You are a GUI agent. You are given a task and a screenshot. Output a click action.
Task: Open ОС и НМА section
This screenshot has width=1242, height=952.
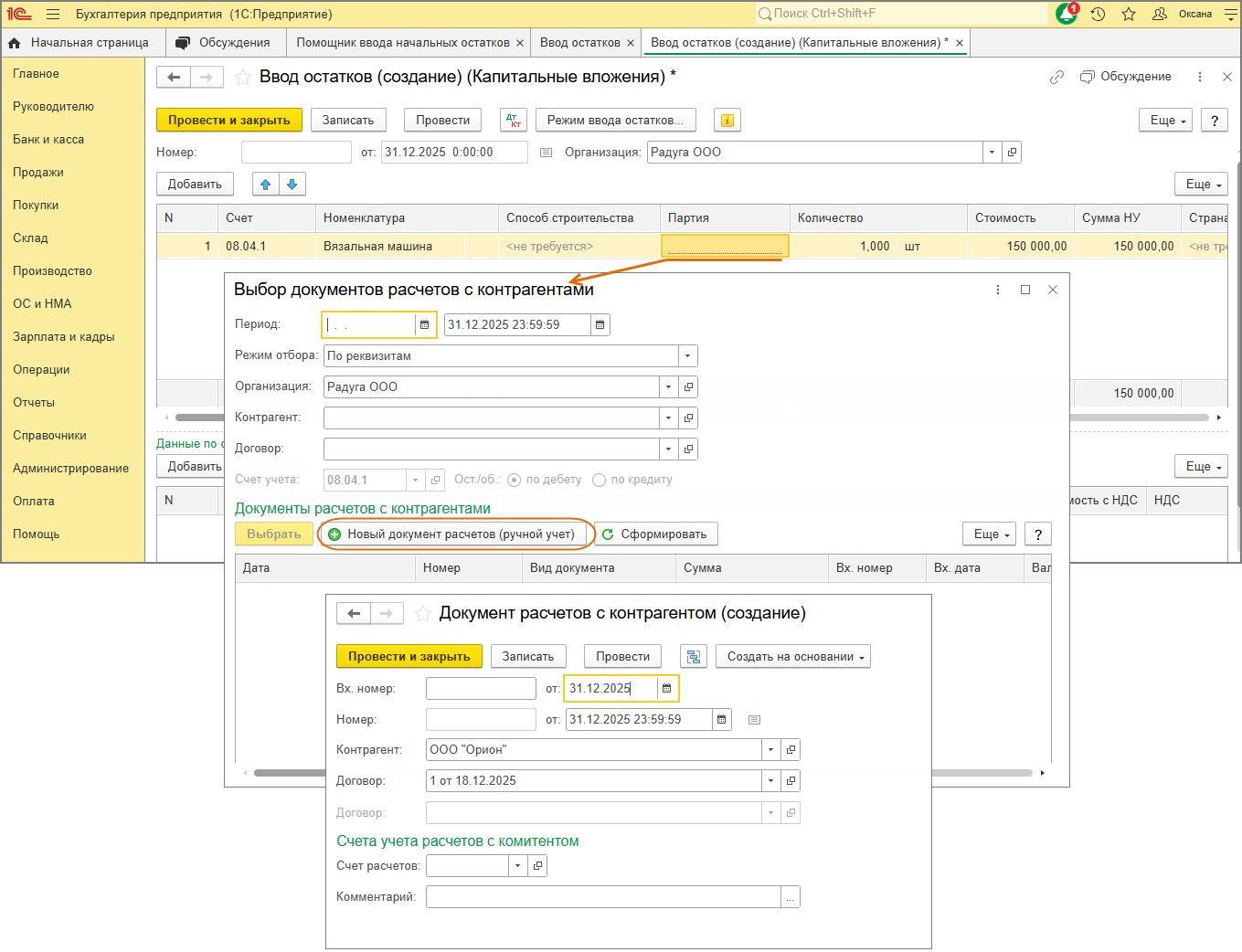(42, 303)
